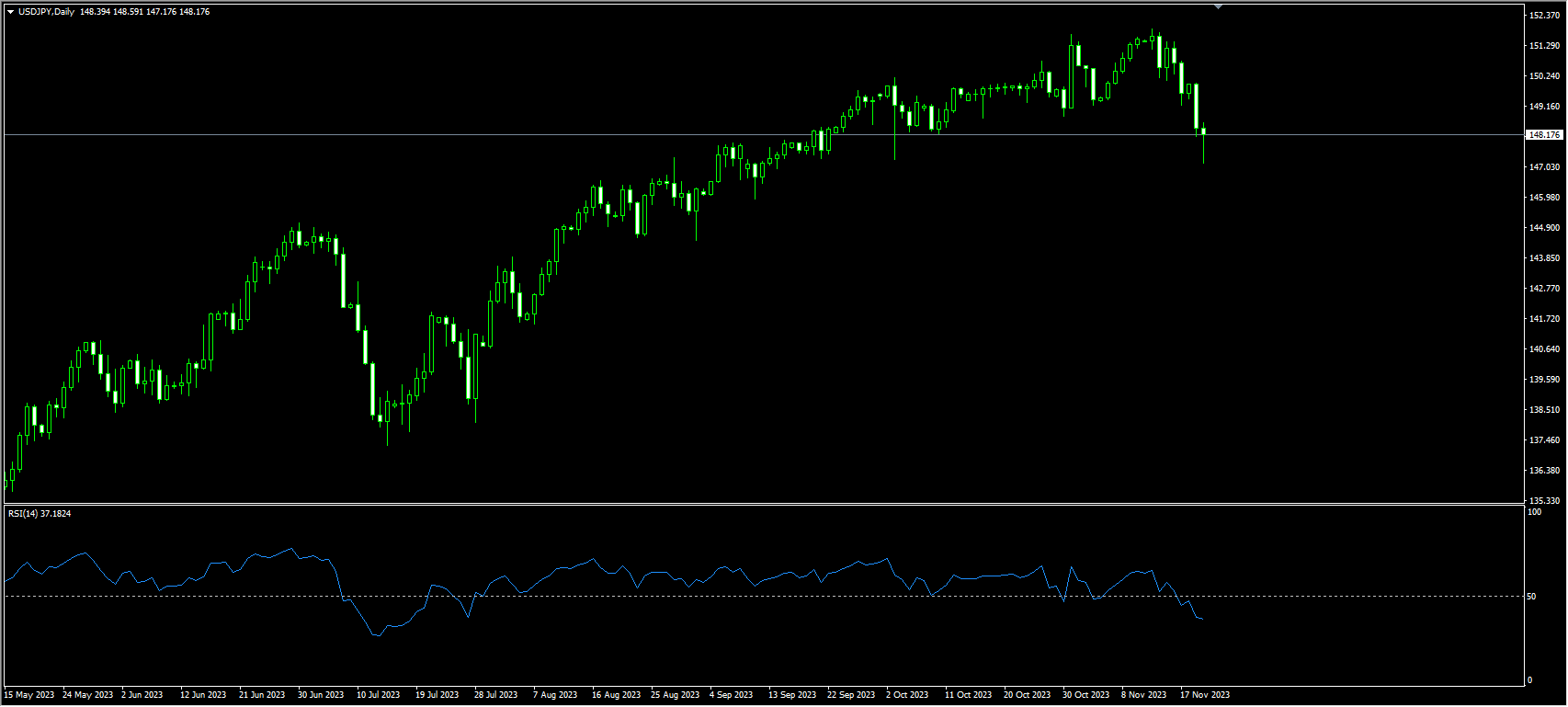Click the 148.176 current price label
The width and height of the screenshot is (1568, 707).
click(1544, 135)
